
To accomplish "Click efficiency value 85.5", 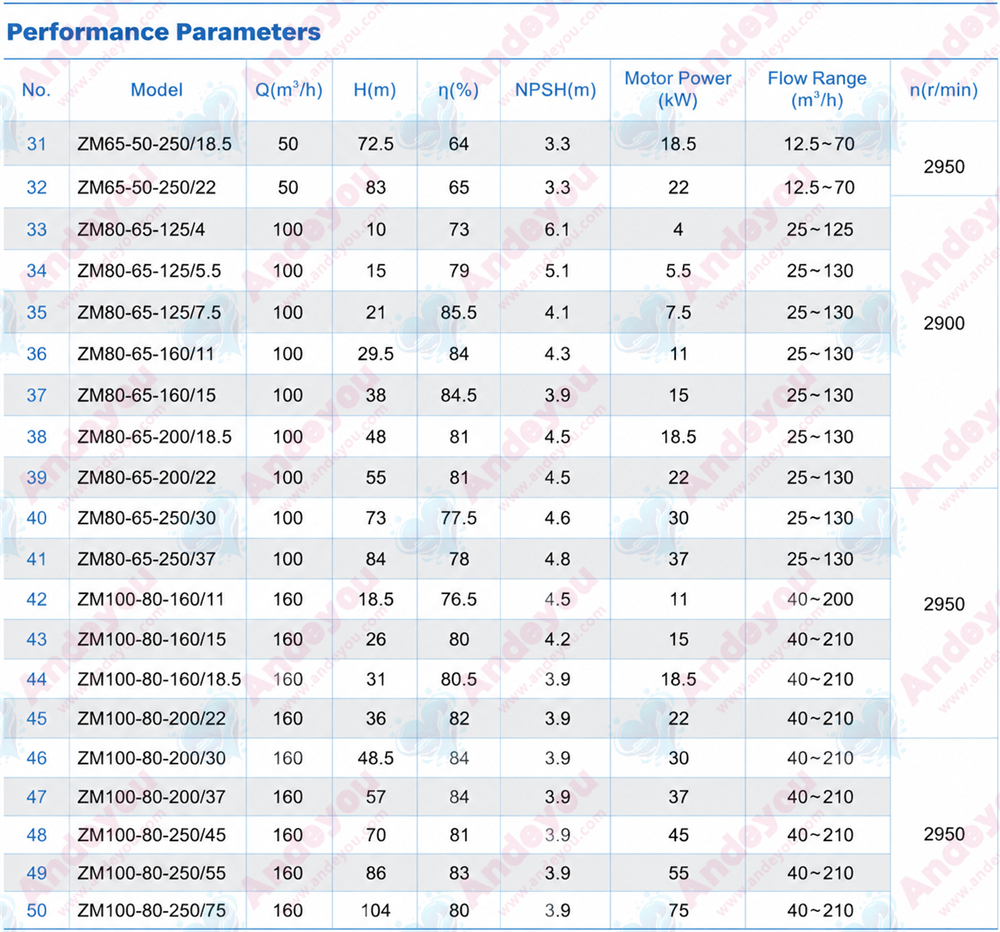I will [x=459, y=313].
